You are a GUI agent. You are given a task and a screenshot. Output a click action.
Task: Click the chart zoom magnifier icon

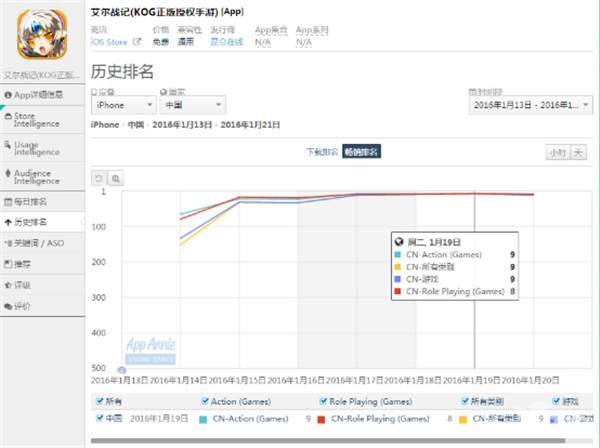point(116,178)
